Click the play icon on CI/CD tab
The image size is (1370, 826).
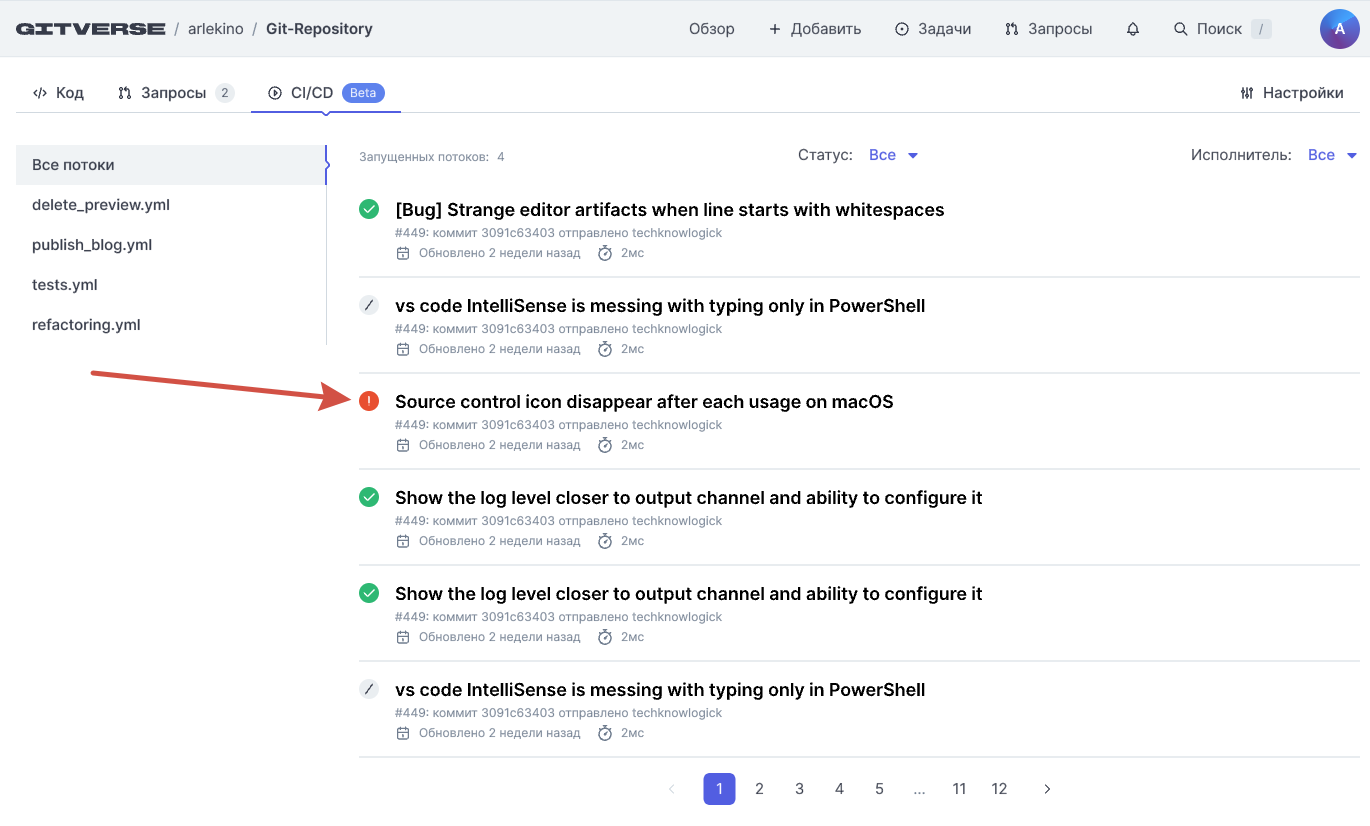point(275,93)
